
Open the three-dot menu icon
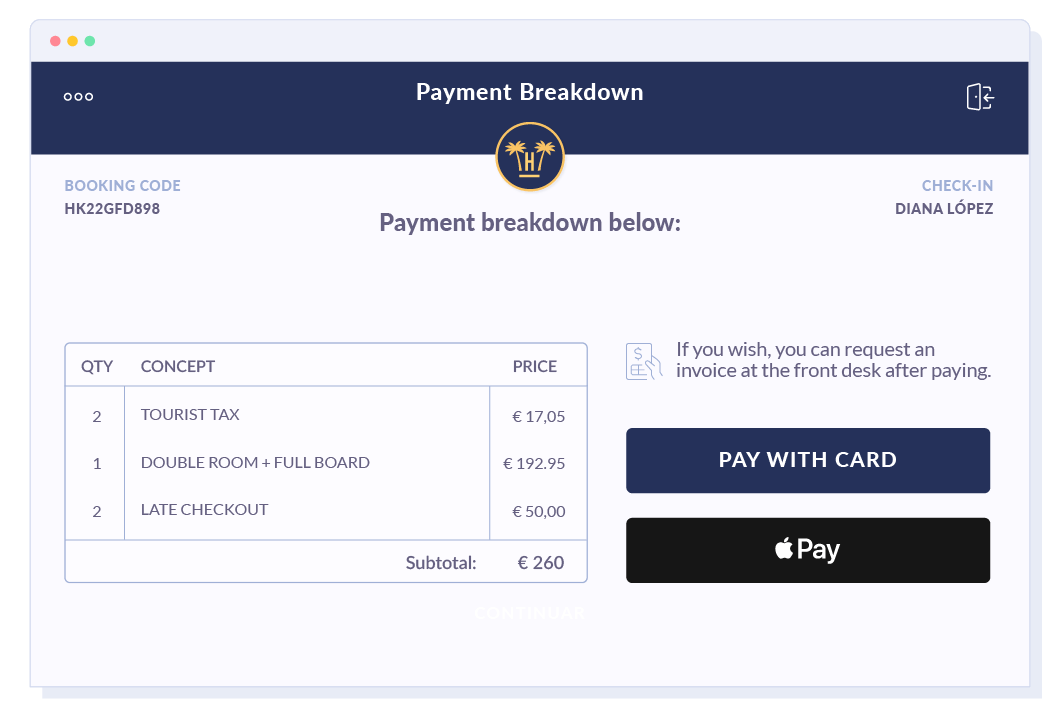(x=78, y=97)
